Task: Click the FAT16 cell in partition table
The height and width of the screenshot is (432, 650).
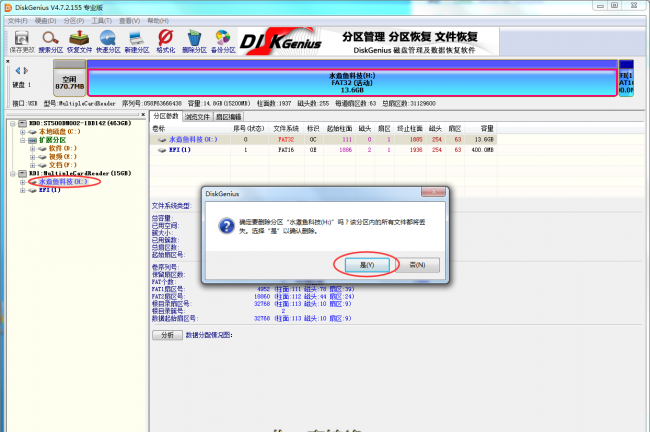Action: [x=286, y=150]
